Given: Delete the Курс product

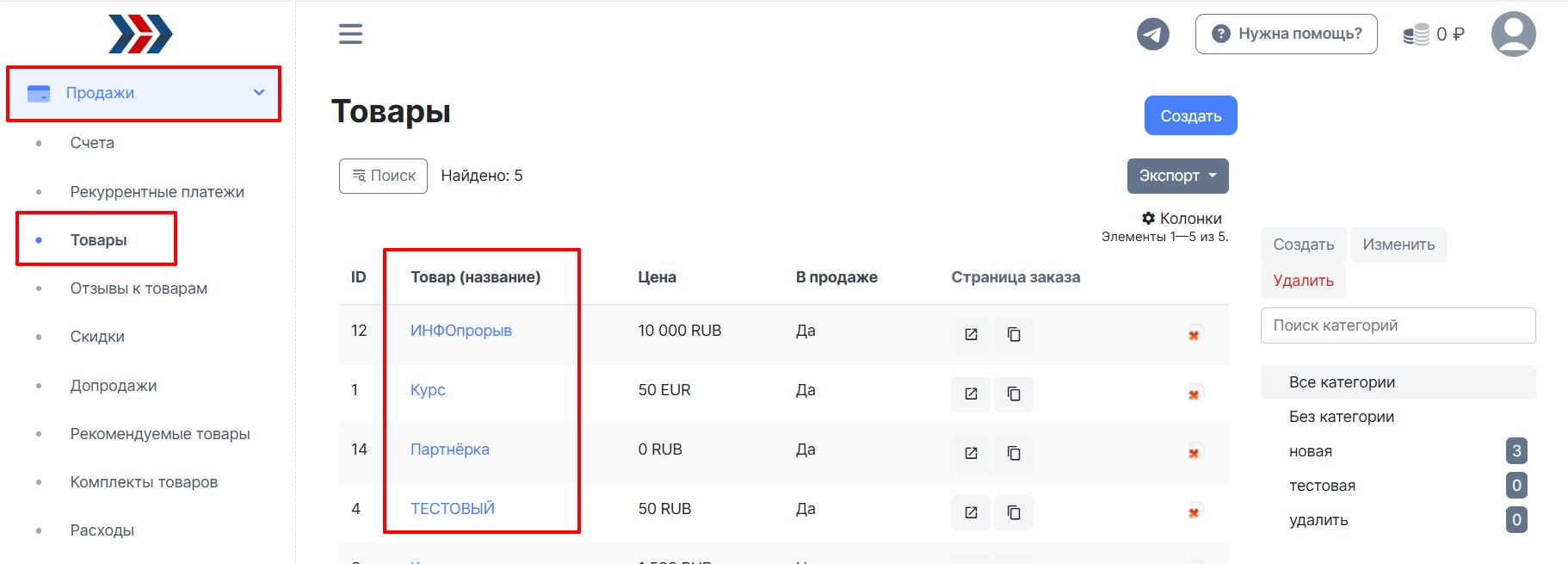Looking at the screenshot, I should pyautogui.click(x=1194, y=394).
